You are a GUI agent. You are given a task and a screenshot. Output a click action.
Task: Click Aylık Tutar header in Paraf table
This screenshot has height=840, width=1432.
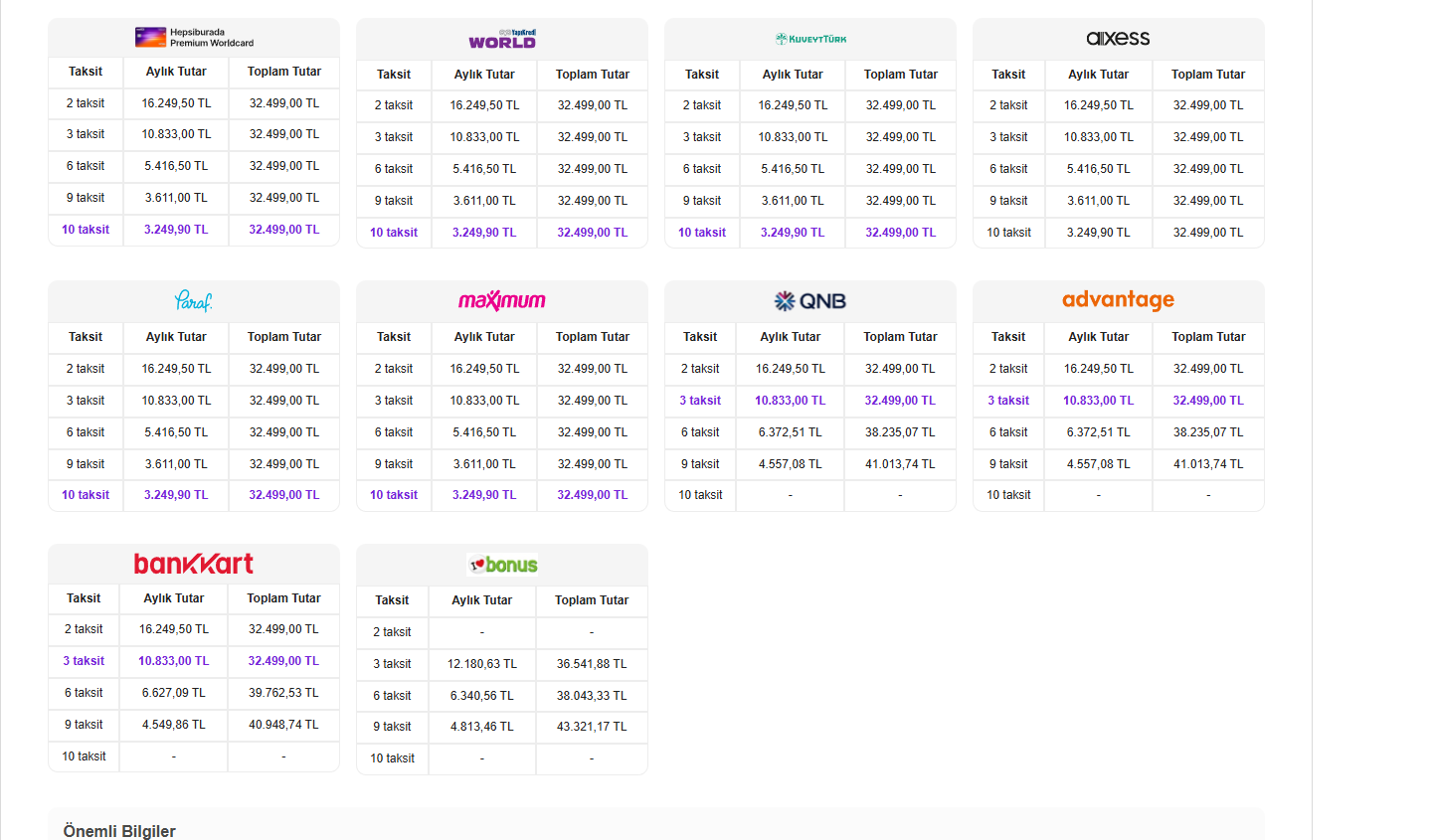click(176, 337)
